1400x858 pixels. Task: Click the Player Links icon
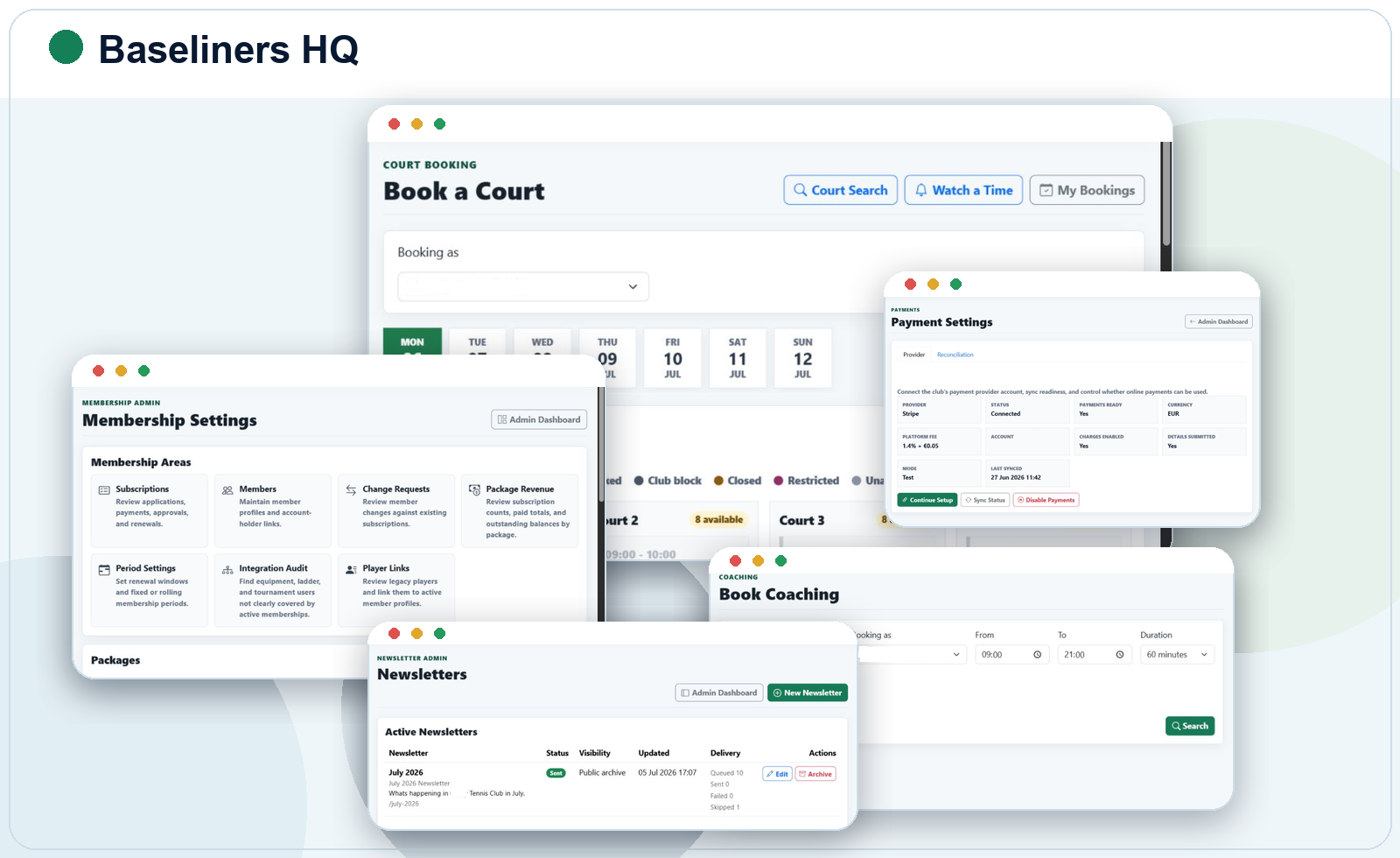[x=351, y=569]
